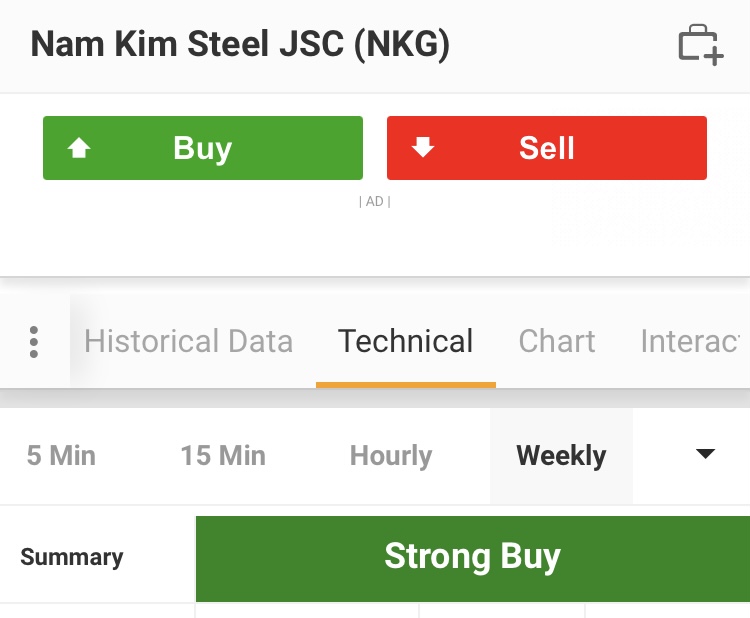The image size is (750, 618).
Task: Open the Chart tab
Action: [x=557, y=342]
